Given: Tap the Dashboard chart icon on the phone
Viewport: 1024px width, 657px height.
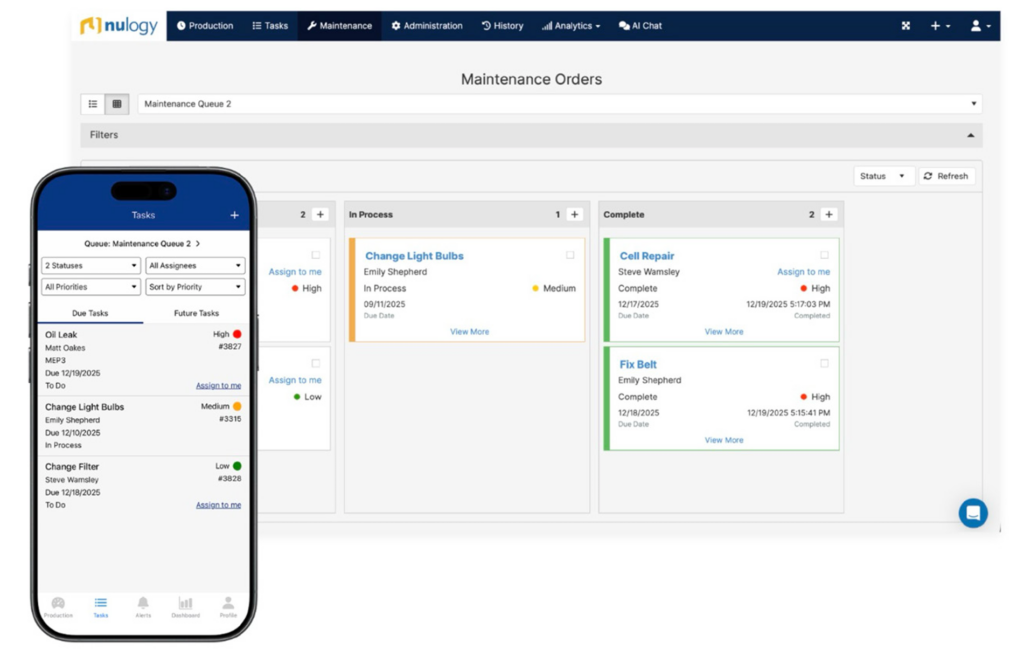Looking at the screenshot, I should 185,604.
